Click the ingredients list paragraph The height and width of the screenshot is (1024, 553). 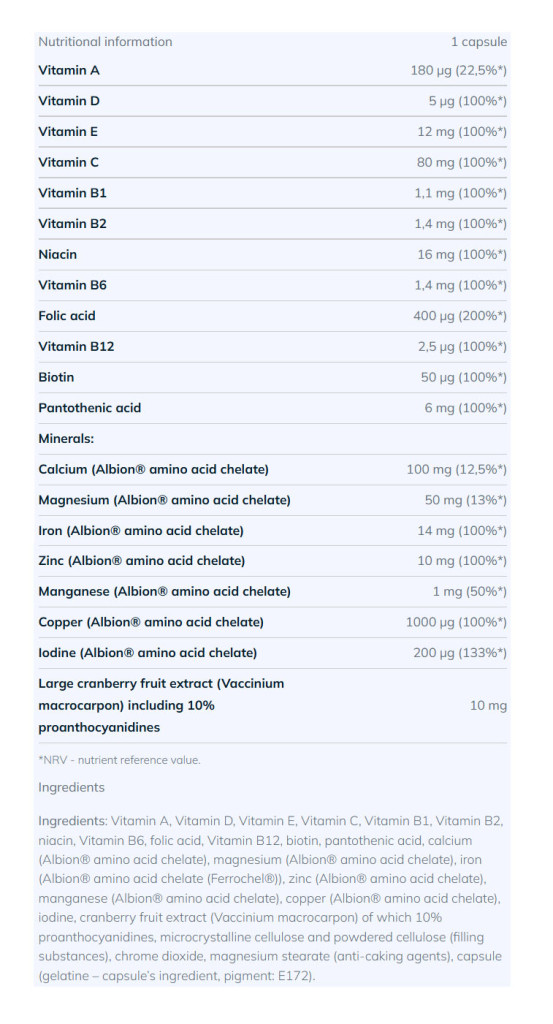271,899
